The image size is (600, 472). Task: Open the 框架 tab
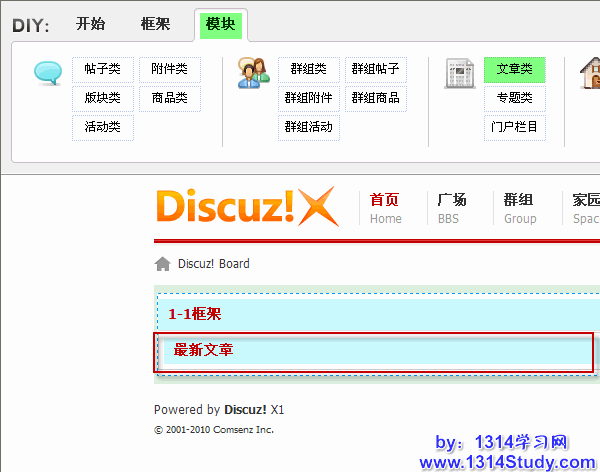[155, 24]
